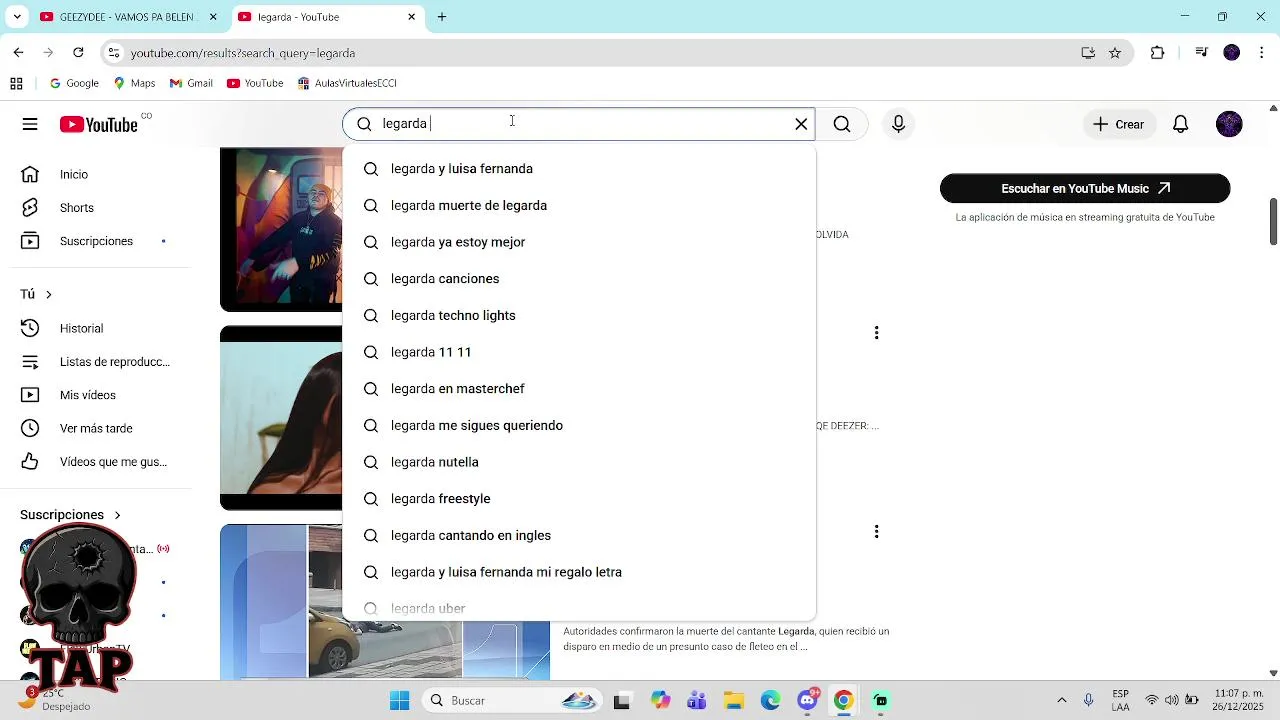
Task: Select suggestion legarda canciones
Action: click(579, 279)
